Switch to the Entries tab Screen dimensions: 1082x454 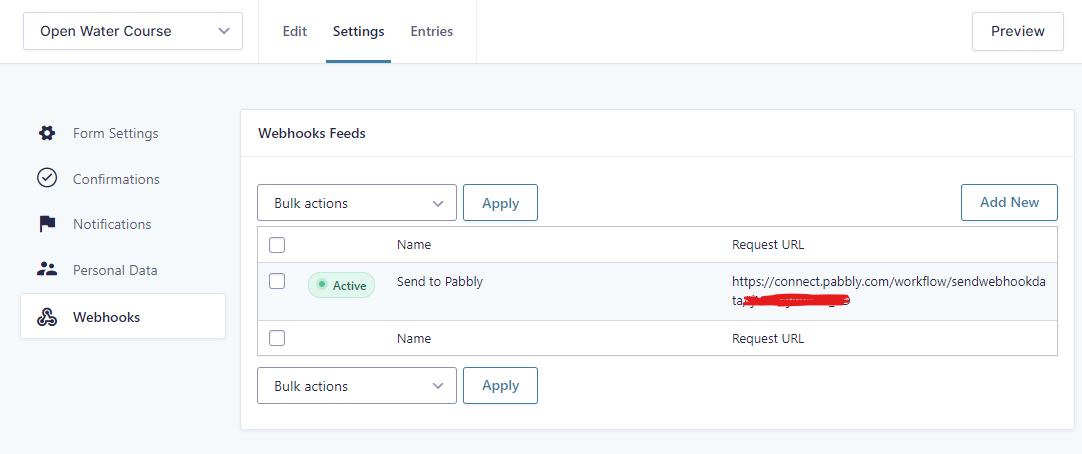click(x=432, y=31)
